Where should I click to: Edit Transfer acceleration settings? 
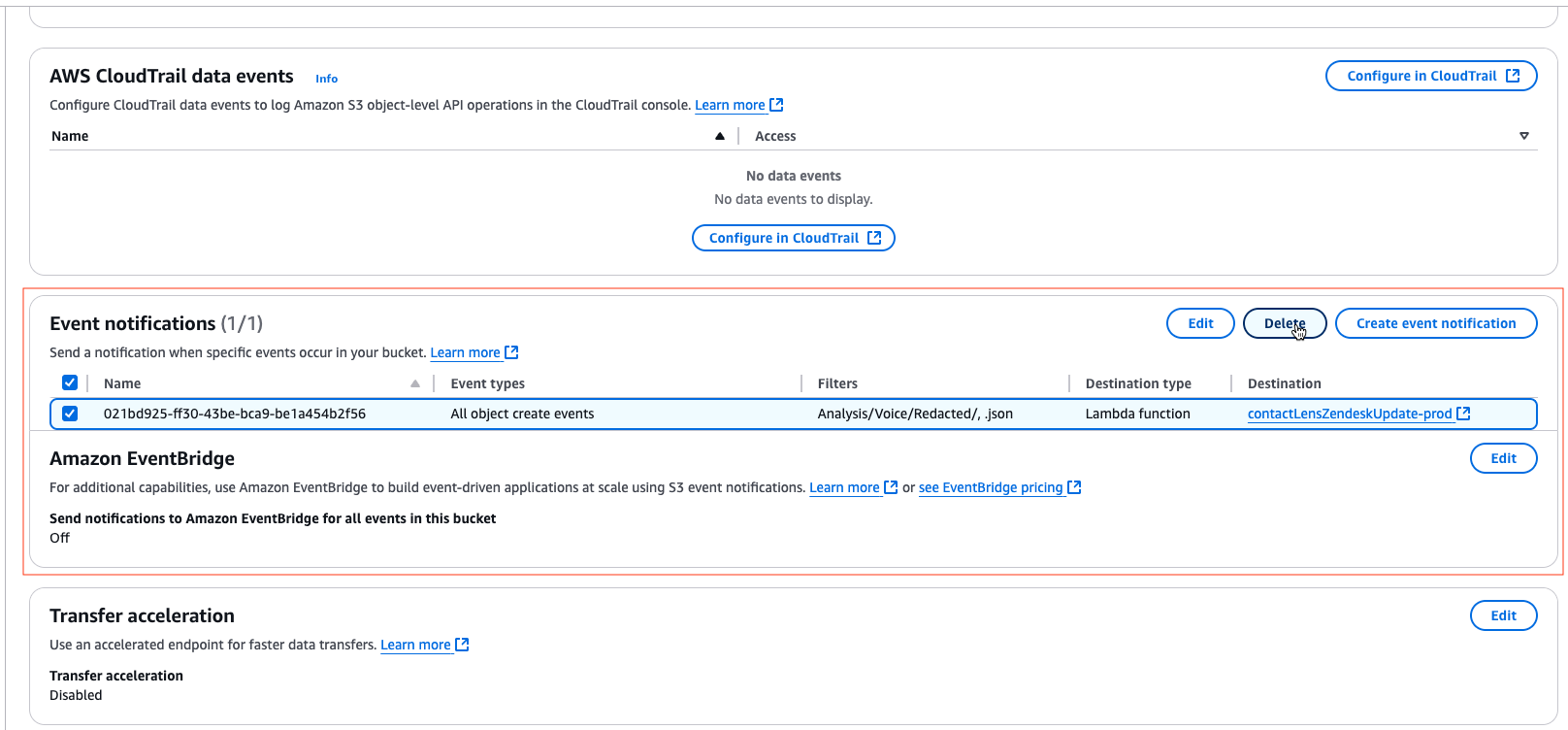[x=1503, y=615]
